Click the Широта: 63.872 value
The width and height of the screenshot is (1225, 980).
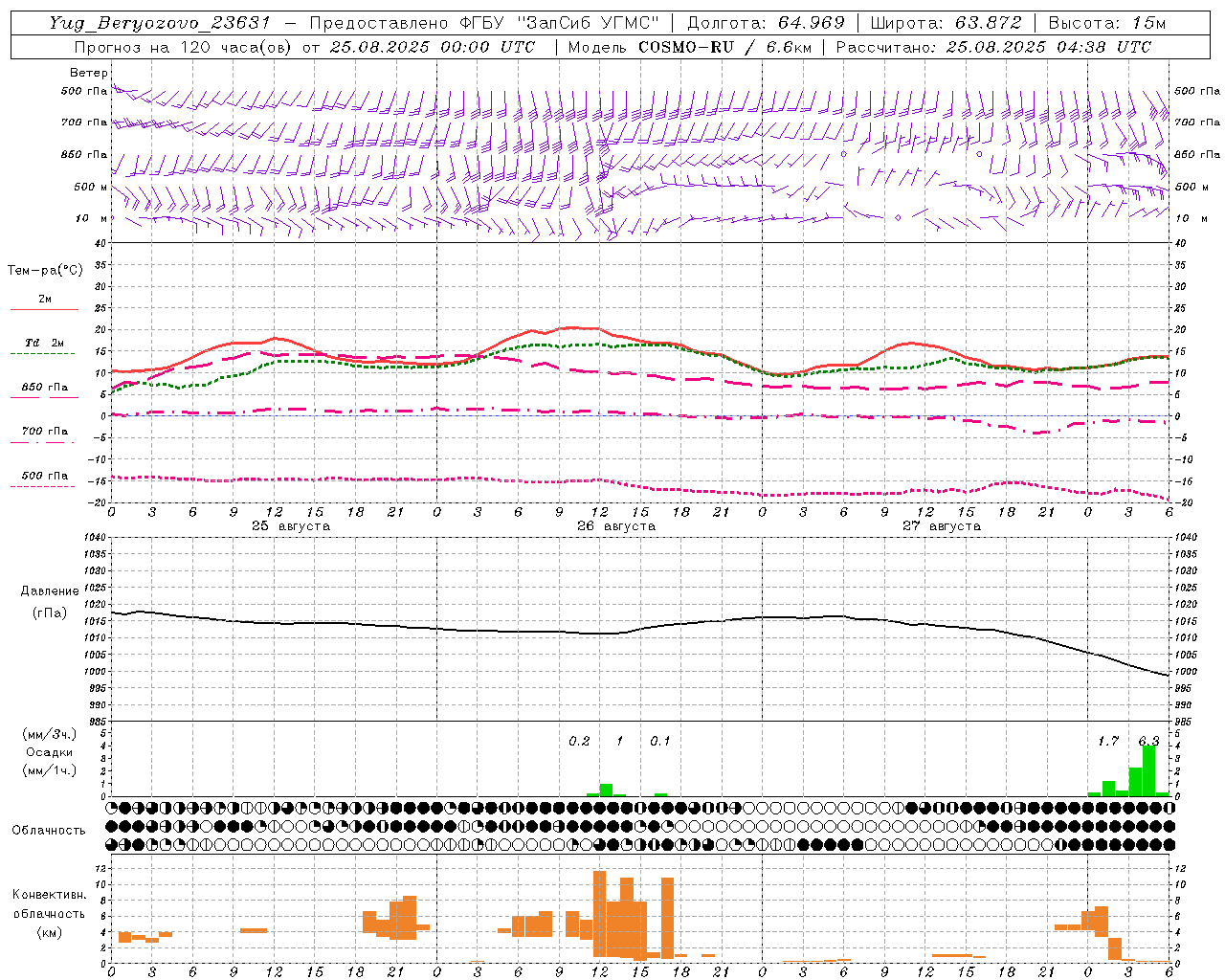946,23
